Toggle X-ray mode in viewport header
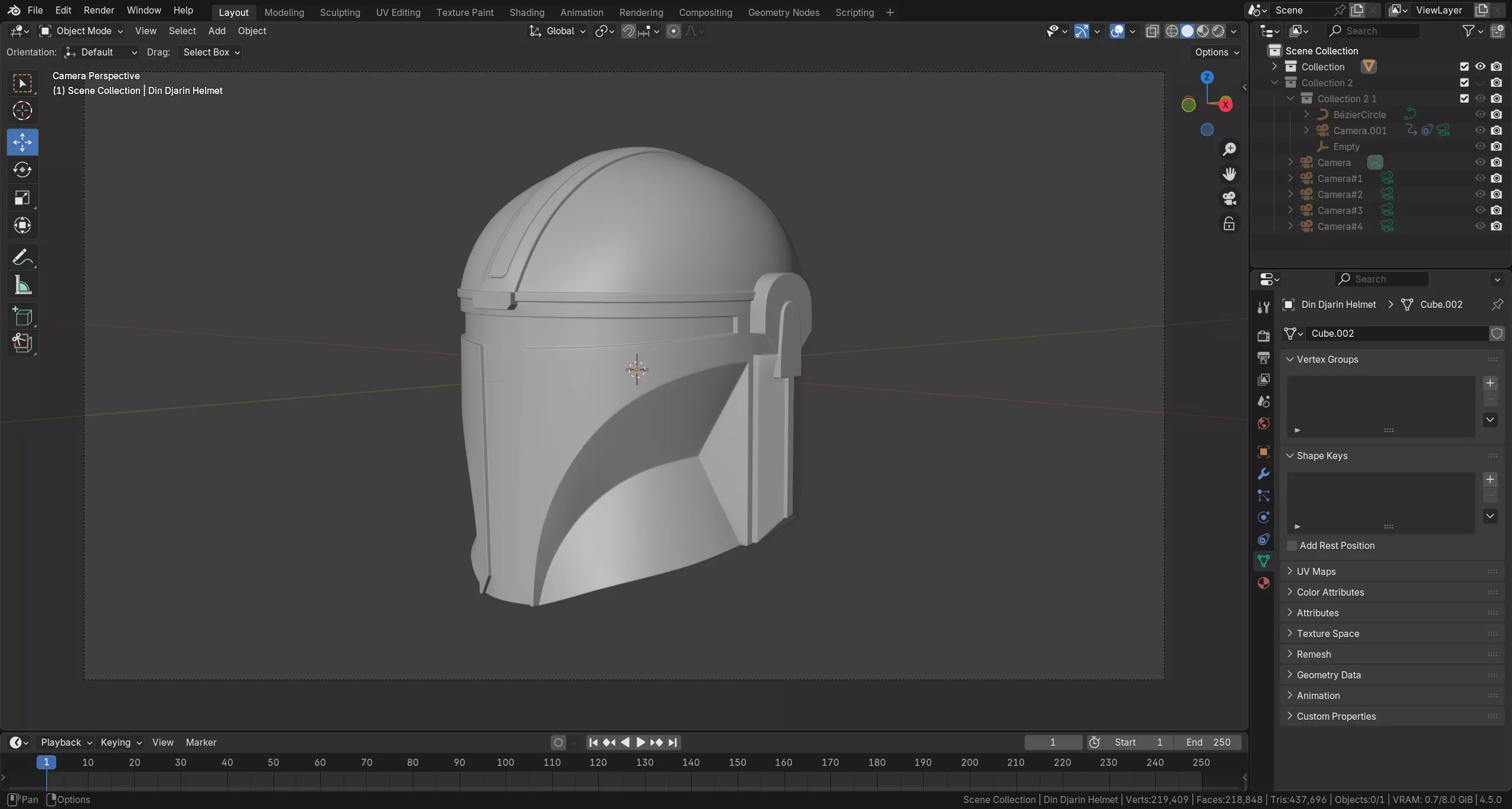The height and width of the screenshot is (809, 1512). click(1152, 31)
